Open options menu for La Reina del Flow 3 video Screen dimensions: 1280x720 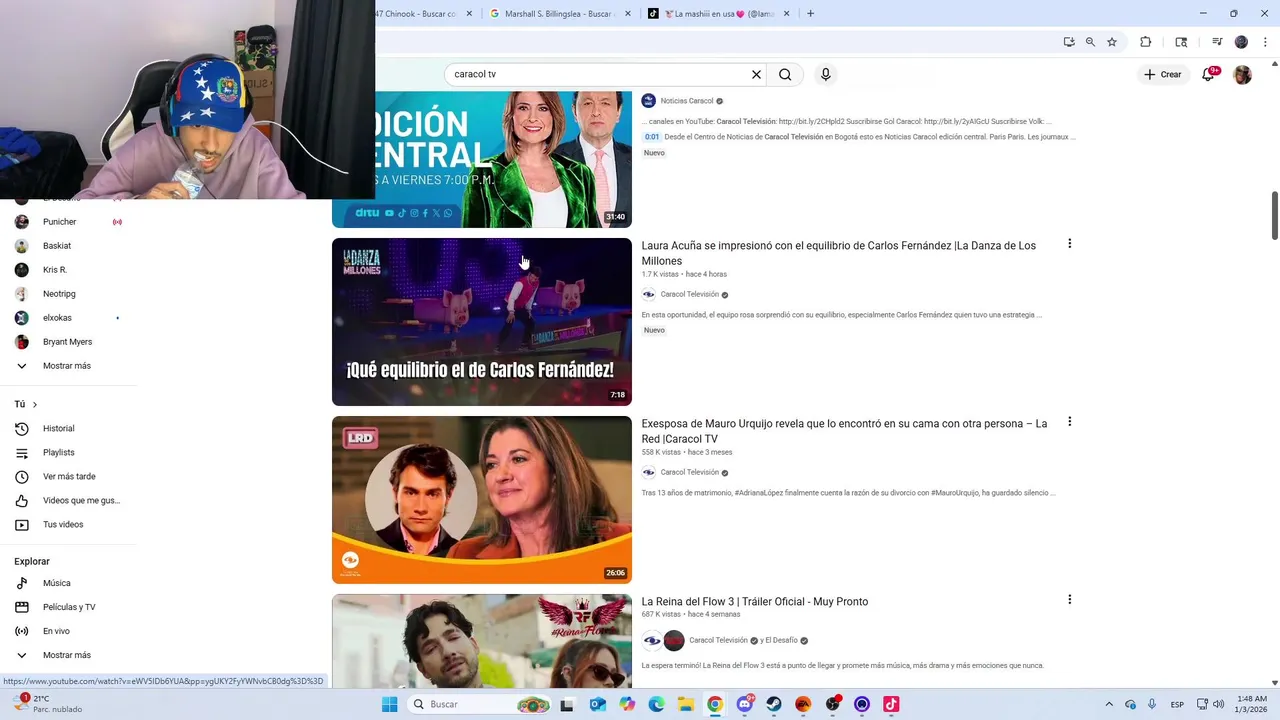tap(1069, 599)
